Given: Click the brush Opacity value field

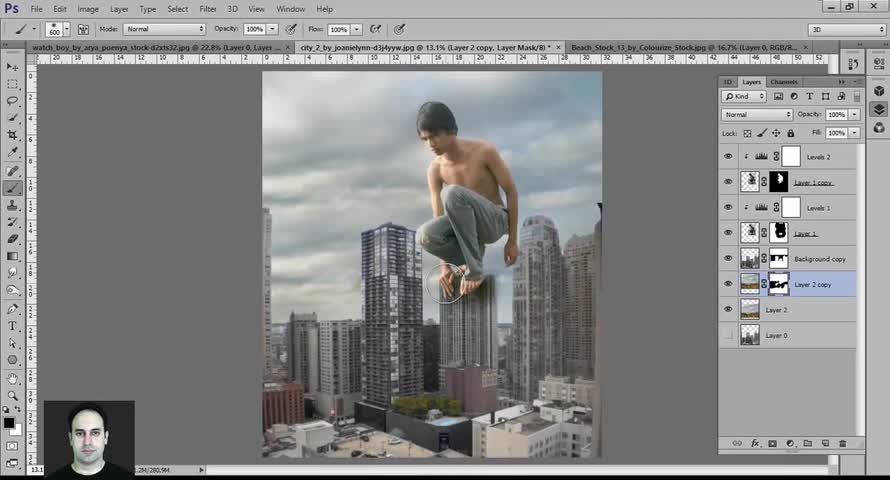Looking at the screenshot, I should tap(255, 29).
